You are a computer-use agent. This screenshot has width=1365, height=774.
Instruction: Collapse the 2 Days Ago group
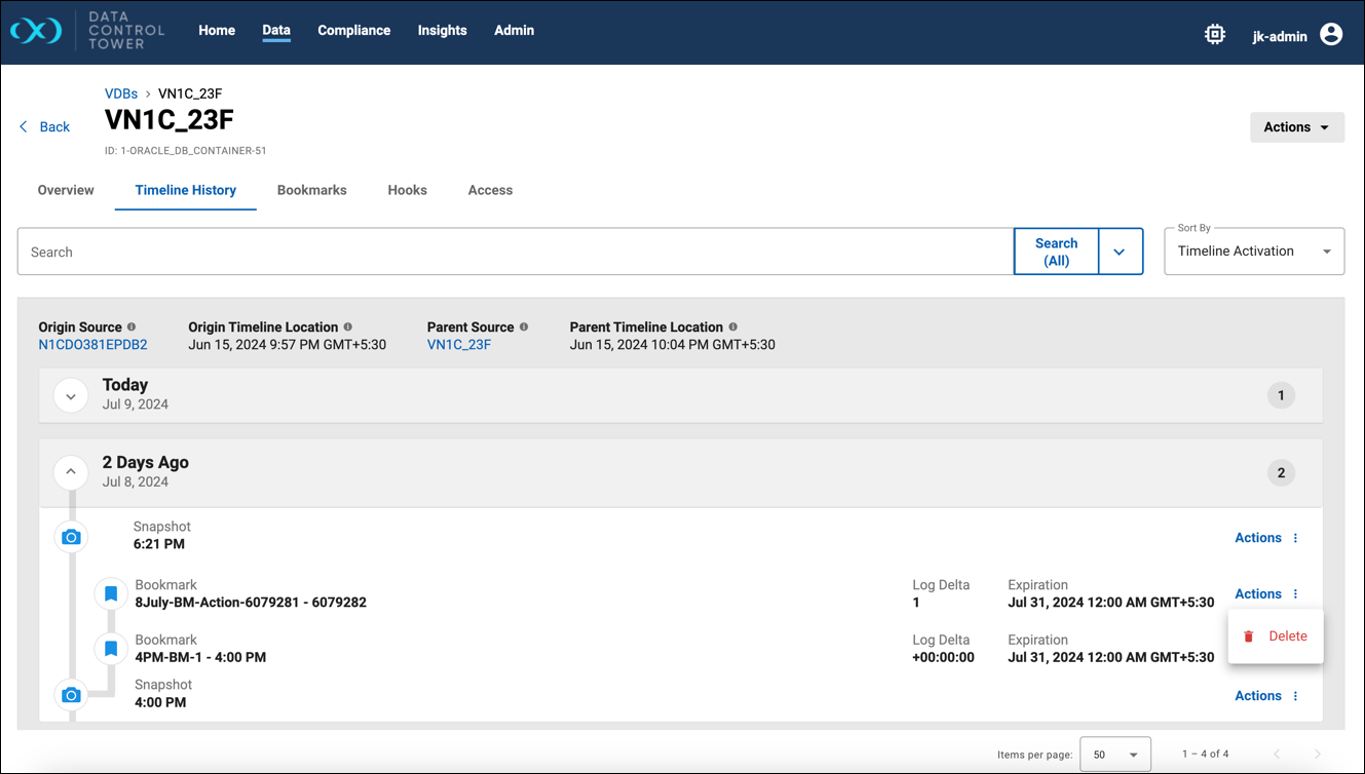pyautogui.click(x=70, y=471)
